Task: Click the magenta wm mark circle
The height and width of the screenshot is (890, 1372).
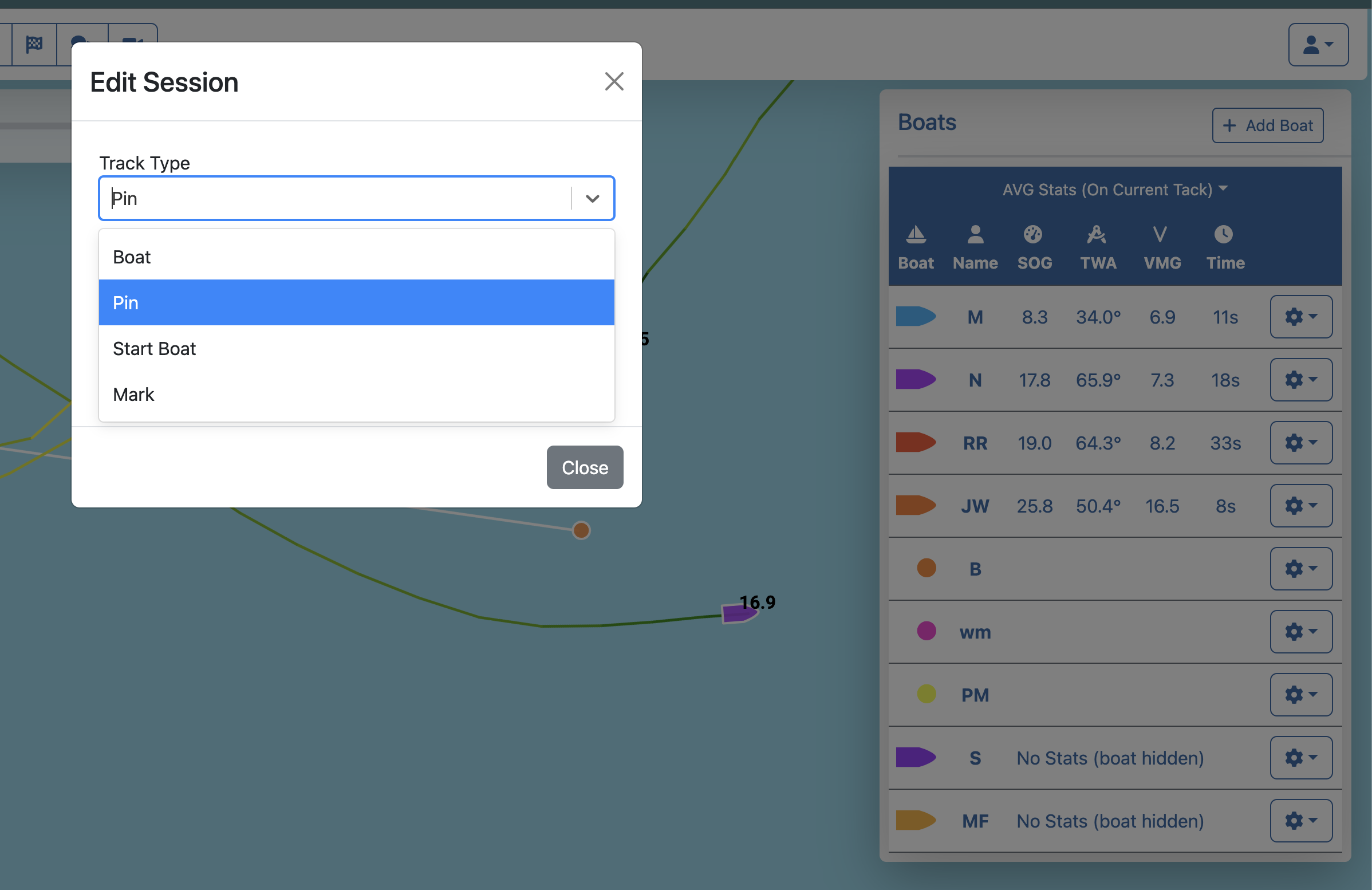Action: coord(926,631)
